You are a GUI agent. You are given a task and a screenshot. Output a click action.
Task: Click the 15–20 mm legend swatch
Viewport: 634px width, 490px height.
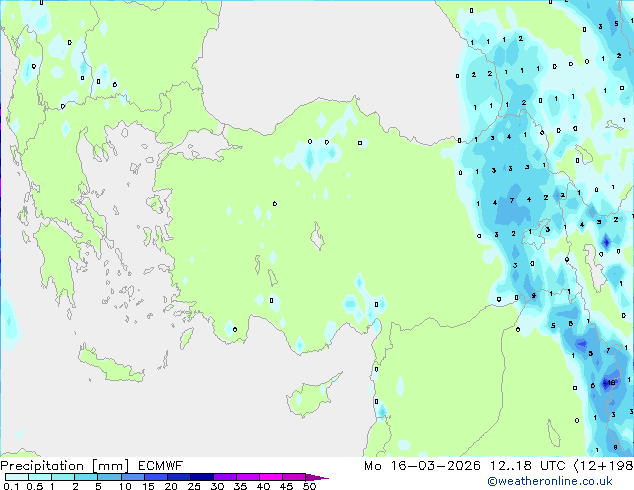click(x=155, y=477)
